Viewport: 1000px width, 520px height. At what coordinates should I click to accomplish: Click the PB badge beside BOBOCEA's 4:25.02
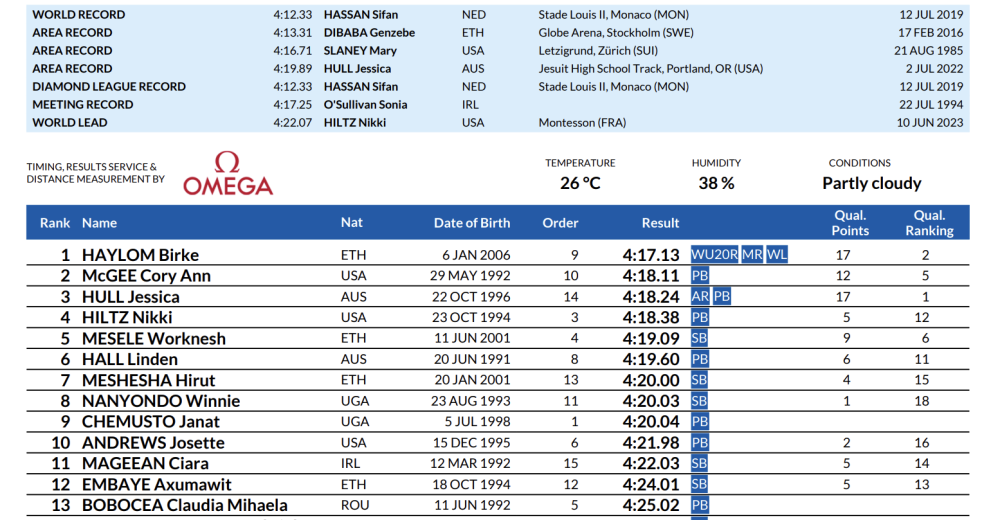[700, 506]
